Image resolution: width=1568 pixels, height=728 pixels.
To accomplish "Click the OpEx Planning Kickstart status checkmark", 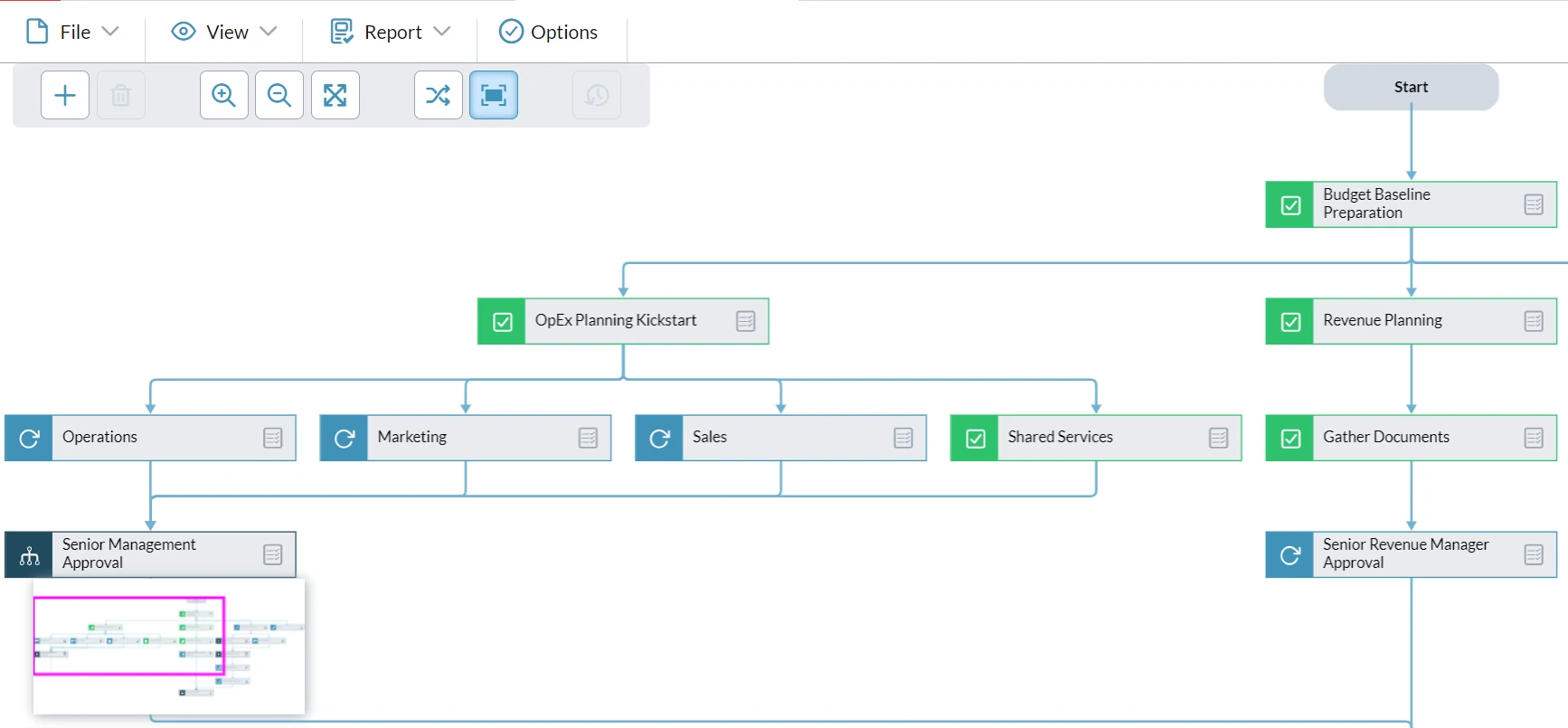I will (x=502, y=322).
